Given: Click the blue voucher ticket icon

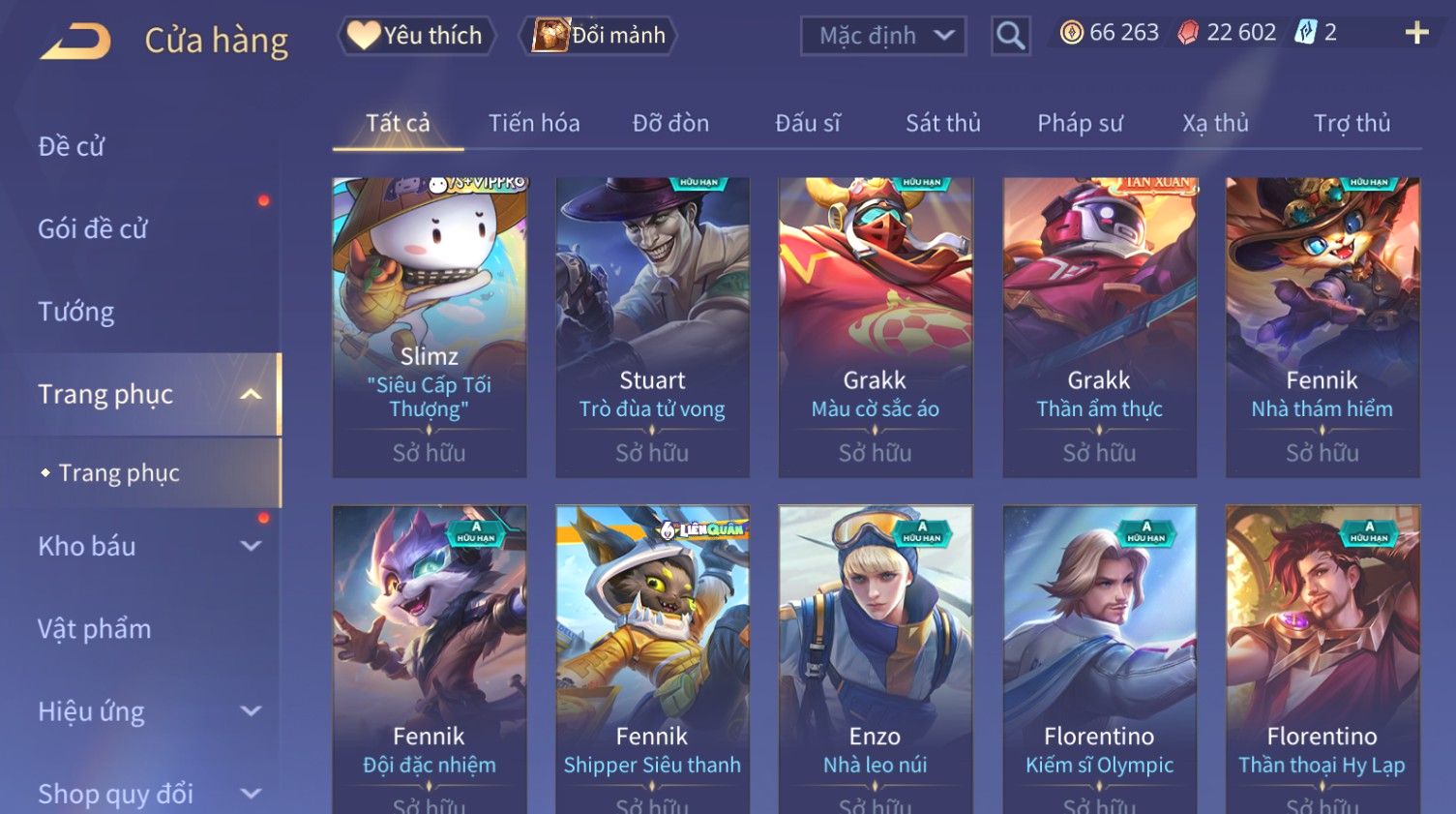Looking at the screenshot, I should click(x=1306, y=33).
